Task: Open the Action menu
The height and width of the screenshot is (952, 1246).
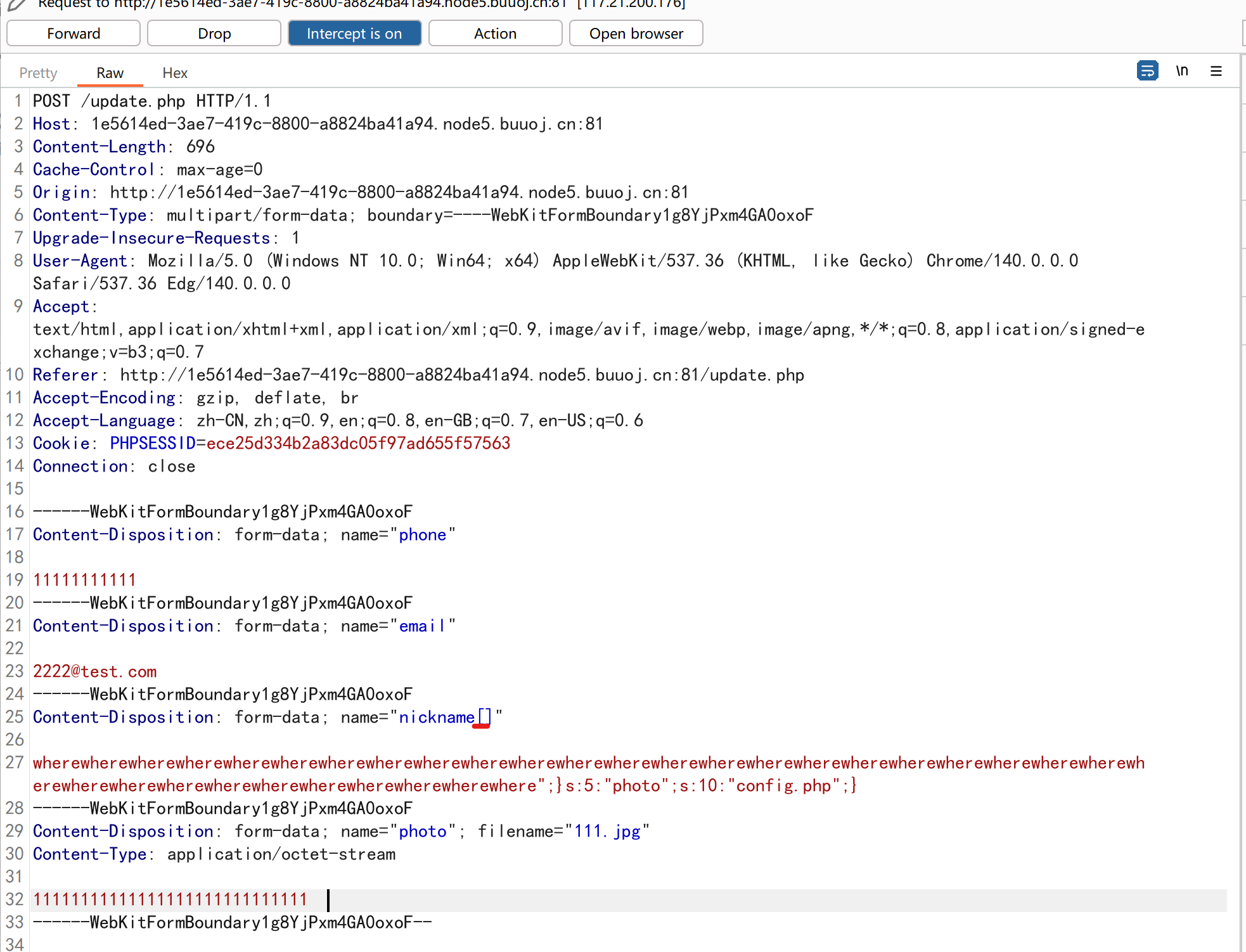Action: pyautogui.click(x=495, y=34)
